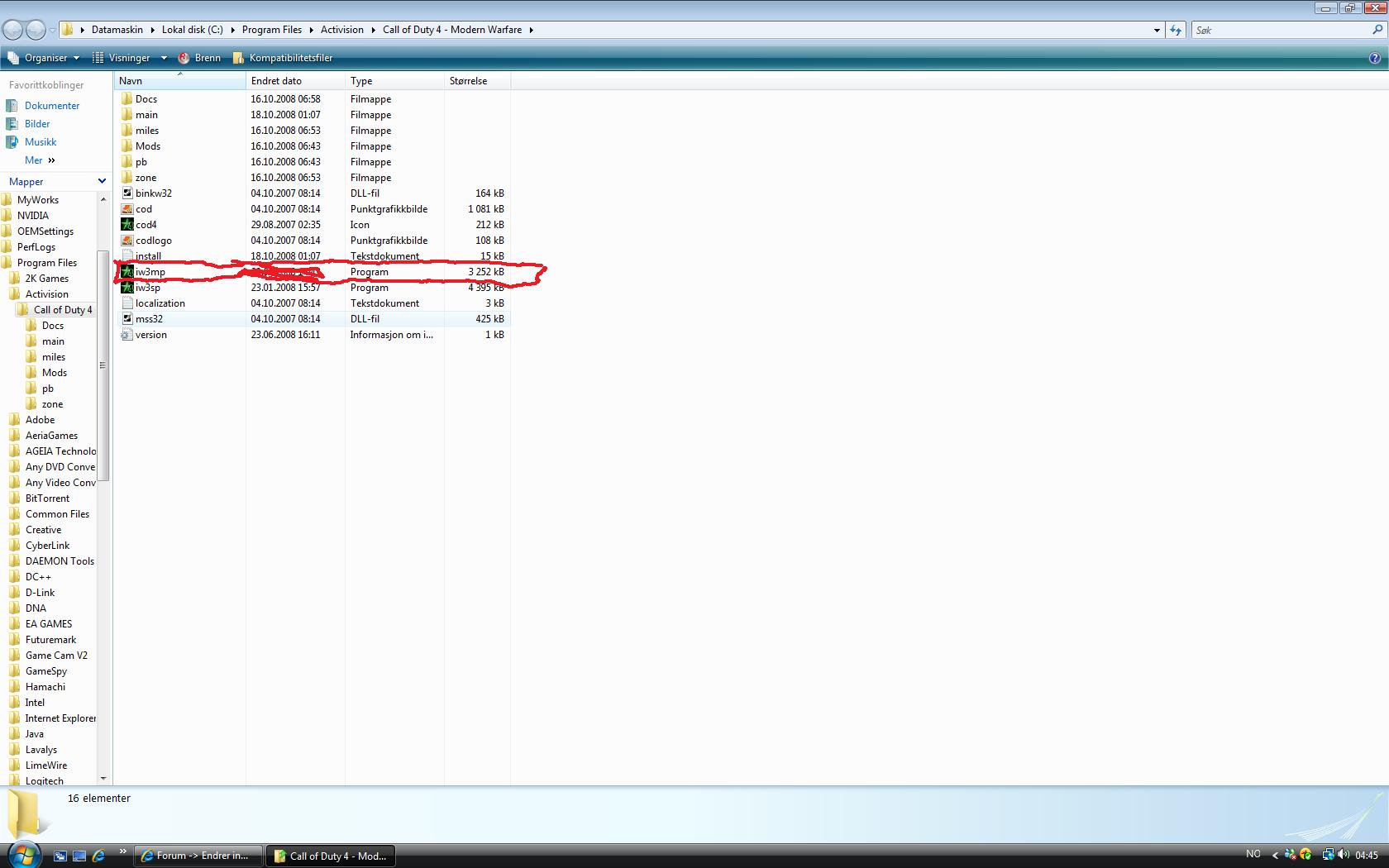Click the iw3sp program icon

(127, 288)
